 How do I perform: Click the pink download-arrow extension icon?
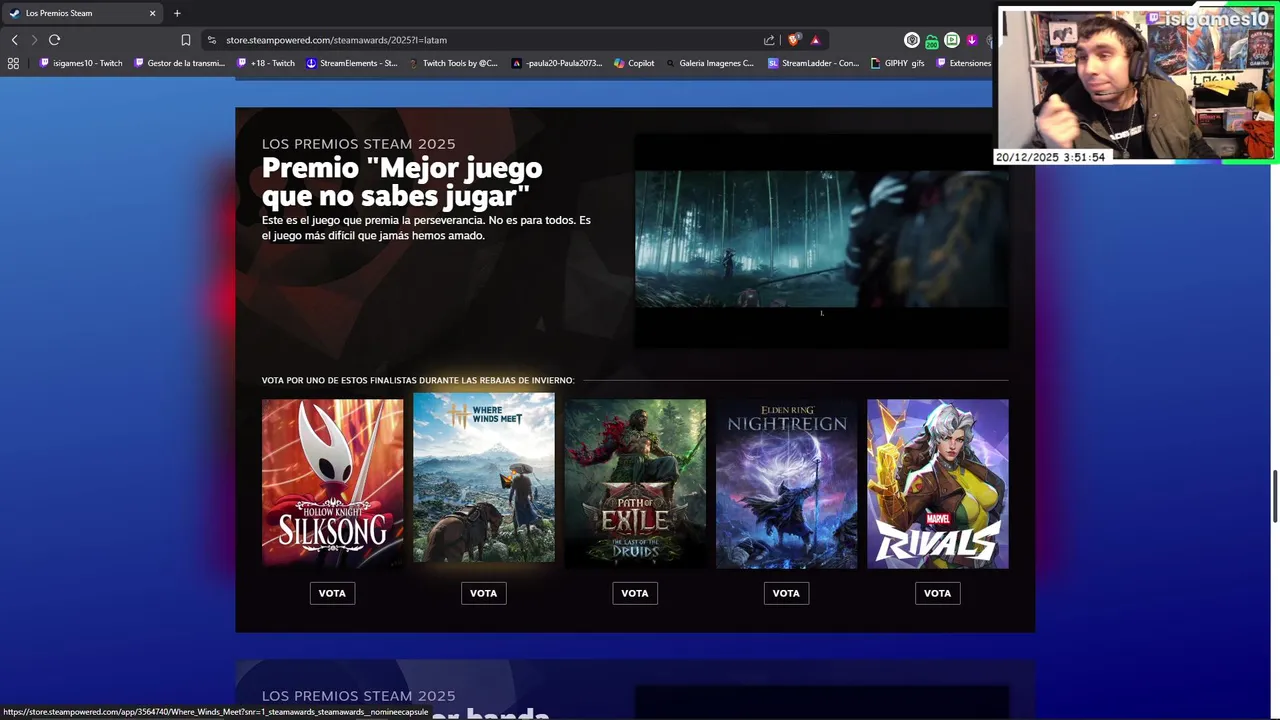pos(972,40)
